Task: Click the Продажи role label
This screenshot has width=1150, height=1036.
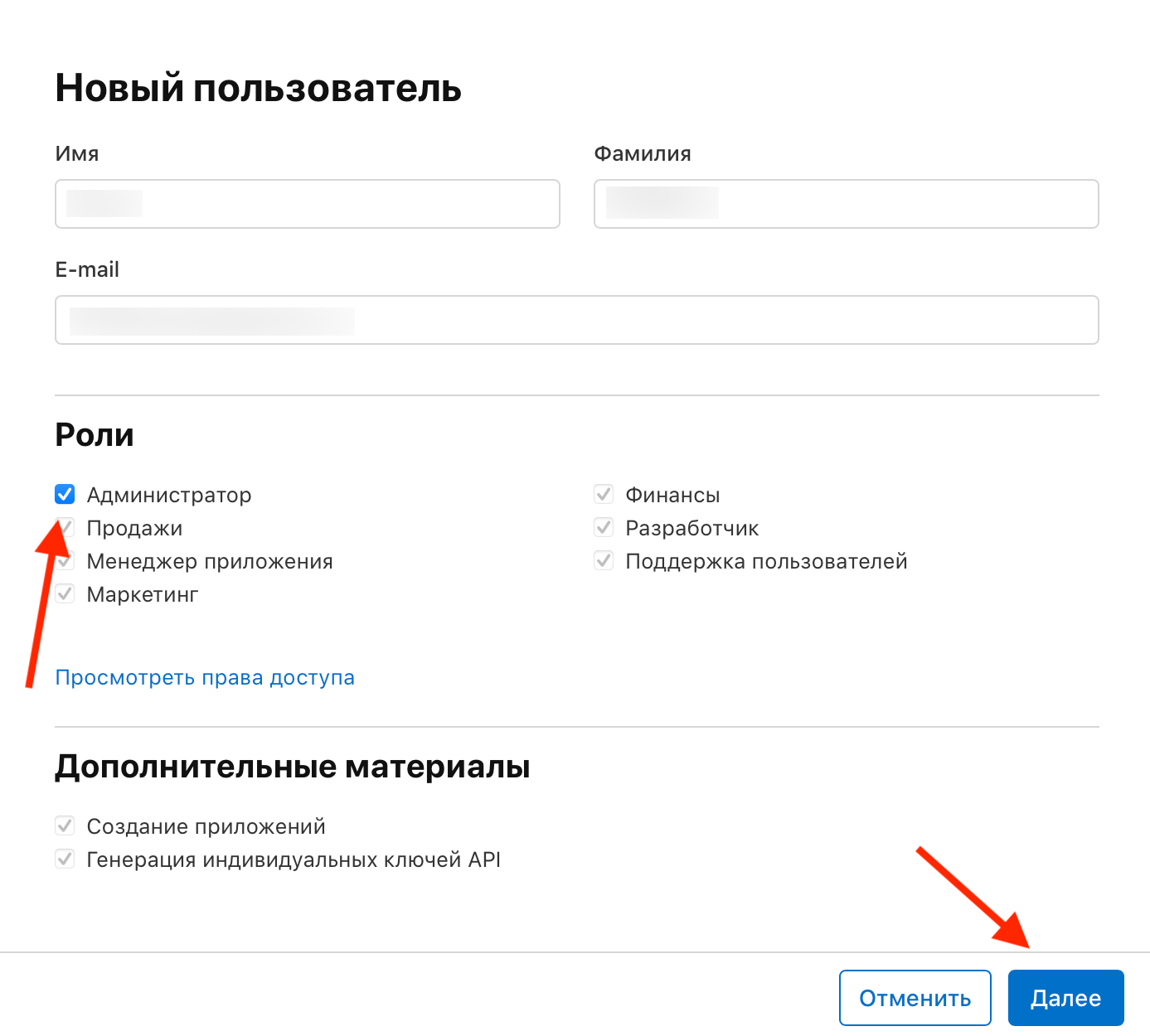Action: (134, 528)
